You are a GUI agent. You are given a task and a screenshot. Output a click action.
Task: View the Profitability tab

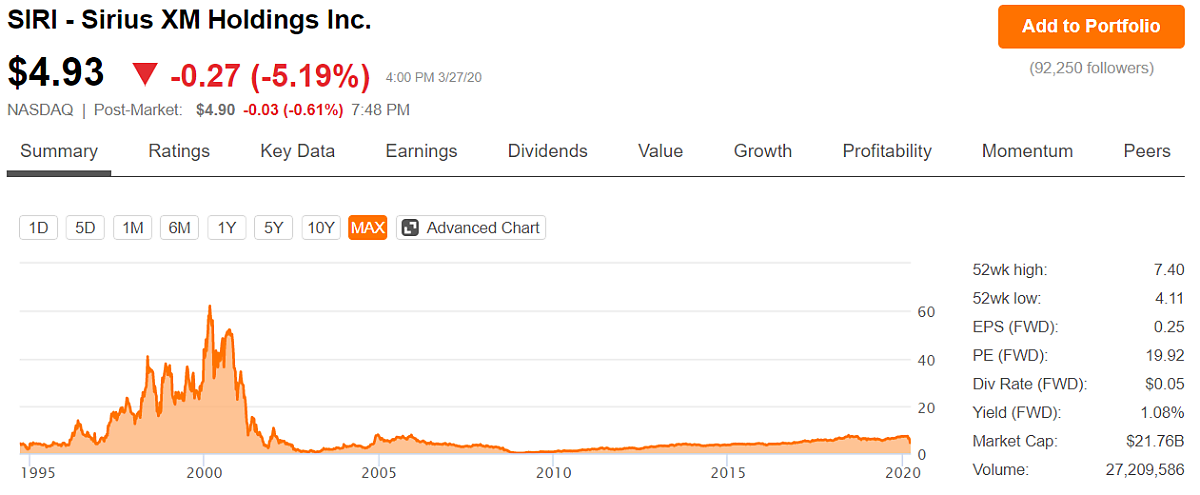click(887, 151)
